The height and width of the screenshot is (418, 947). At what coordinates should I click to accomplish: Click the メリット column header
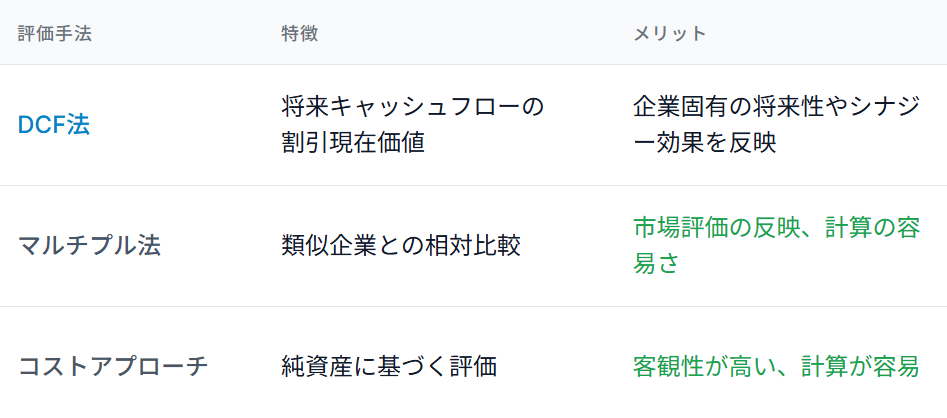(670, 33)
